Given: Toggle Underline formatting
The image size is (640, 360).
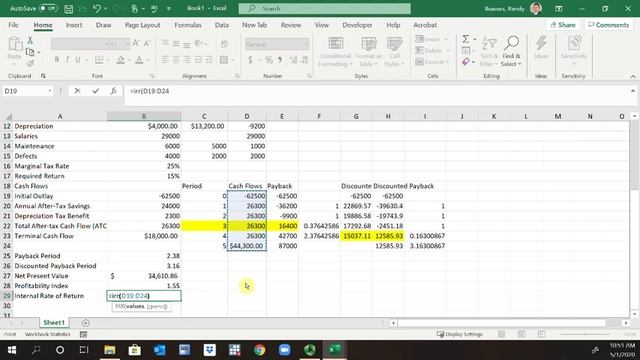Looking at the screenshot, I should coord(78,60).
